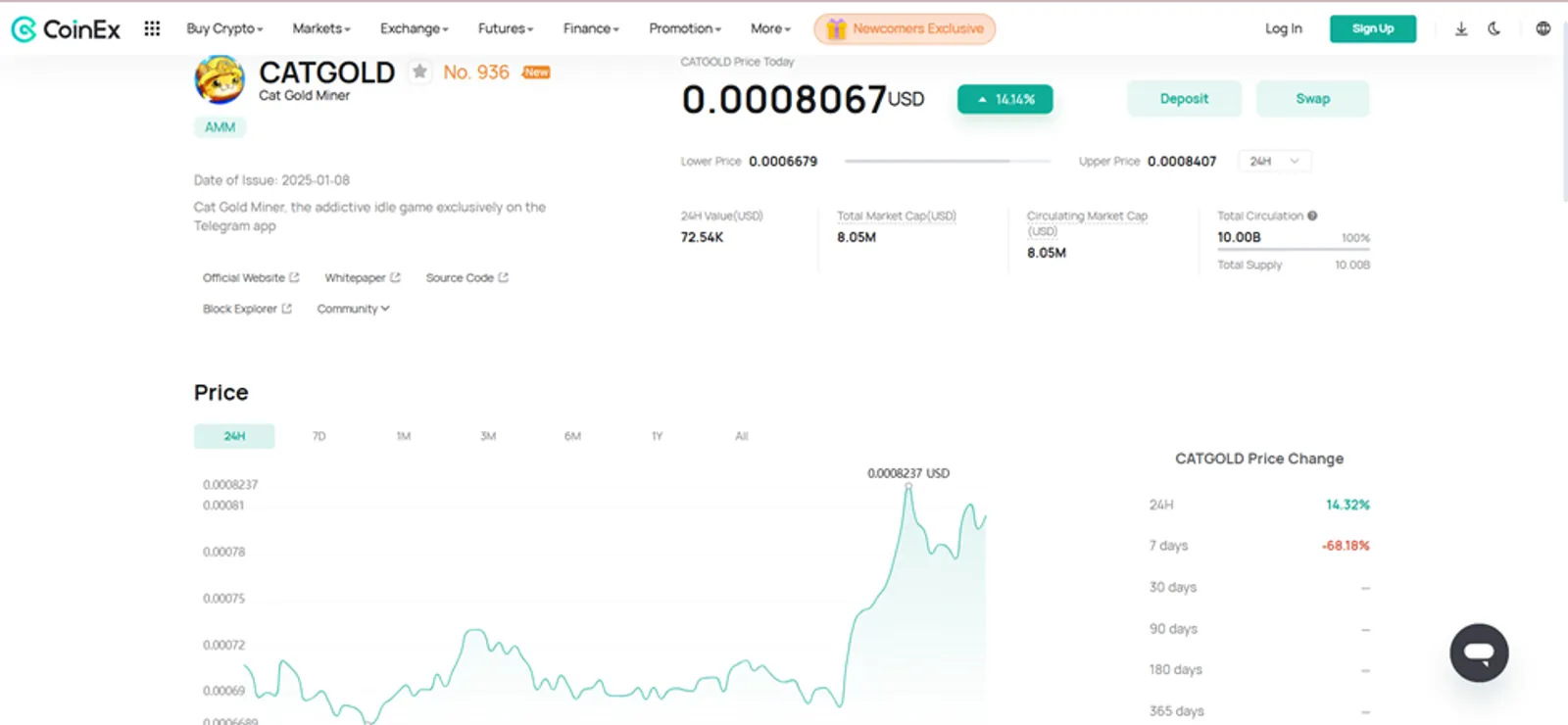Open the Block Explorer link

point(247,309)
